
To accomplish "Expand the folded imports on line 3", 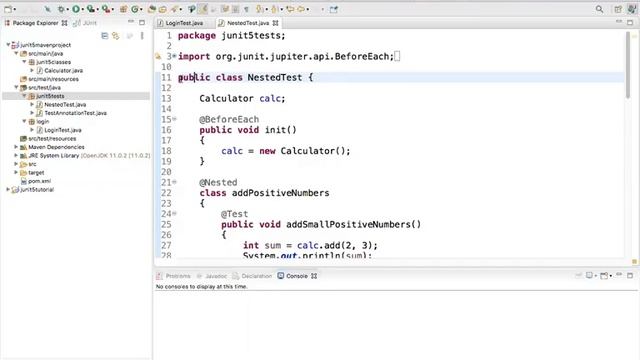I will pos(175,56).
